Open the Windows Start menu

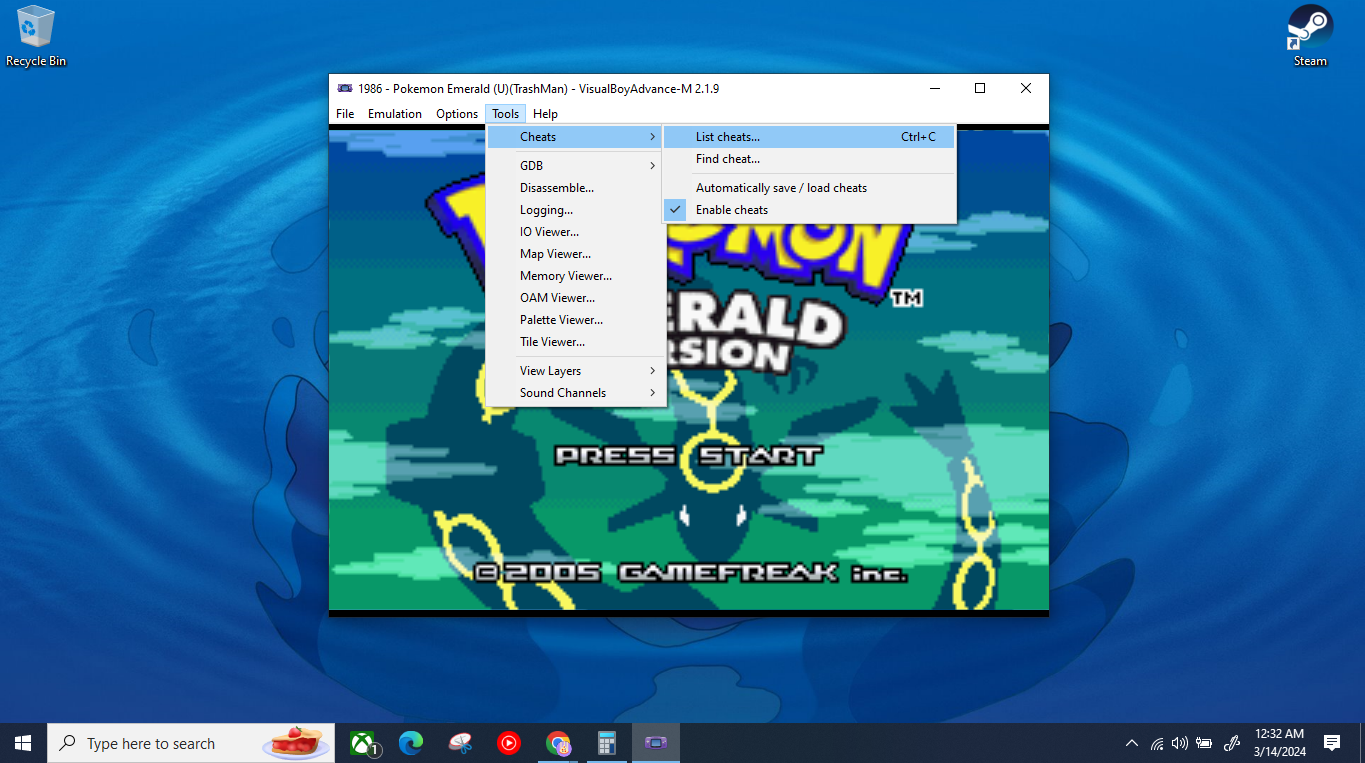point(23,743)
